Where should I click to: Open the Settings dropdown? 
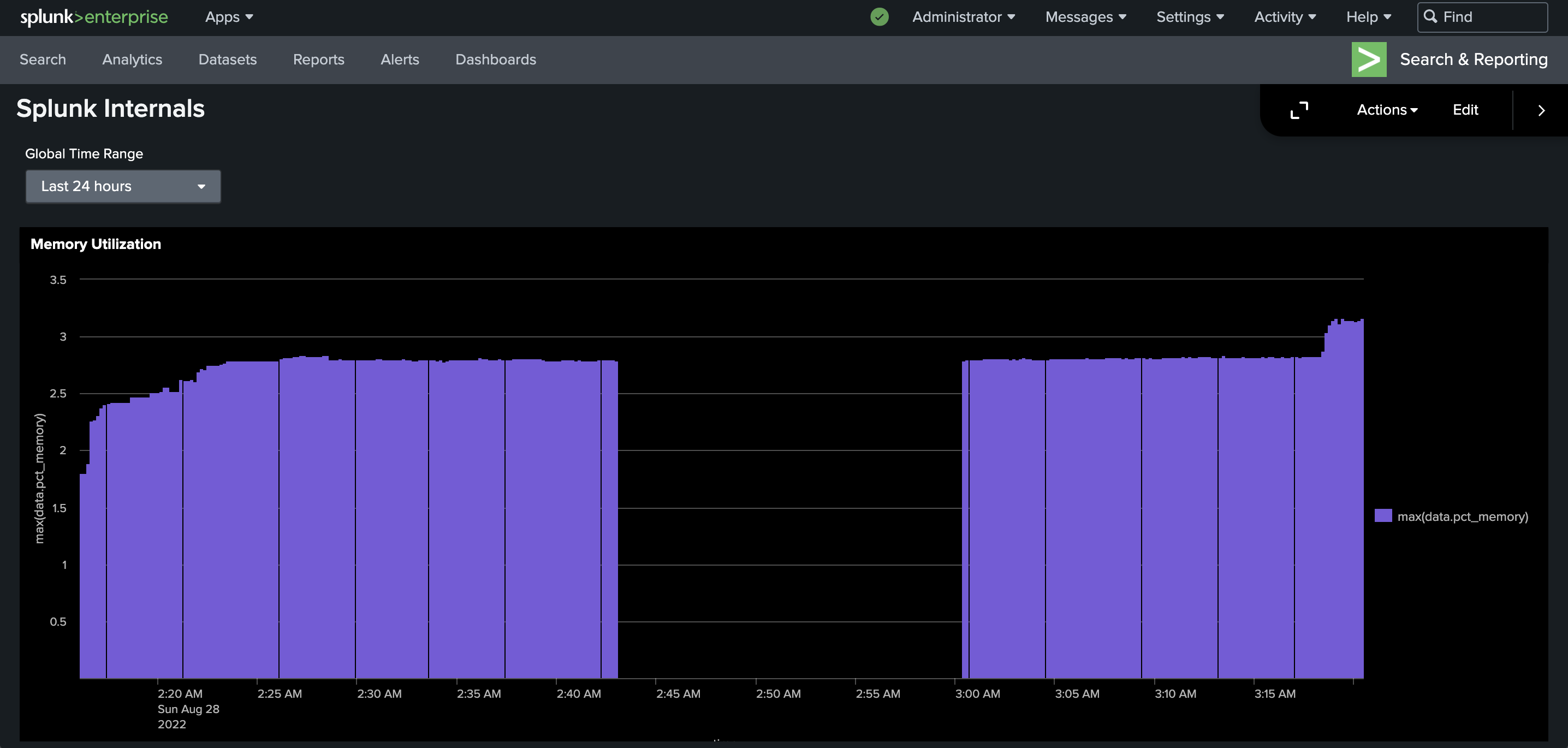(x=1190, y=17)
